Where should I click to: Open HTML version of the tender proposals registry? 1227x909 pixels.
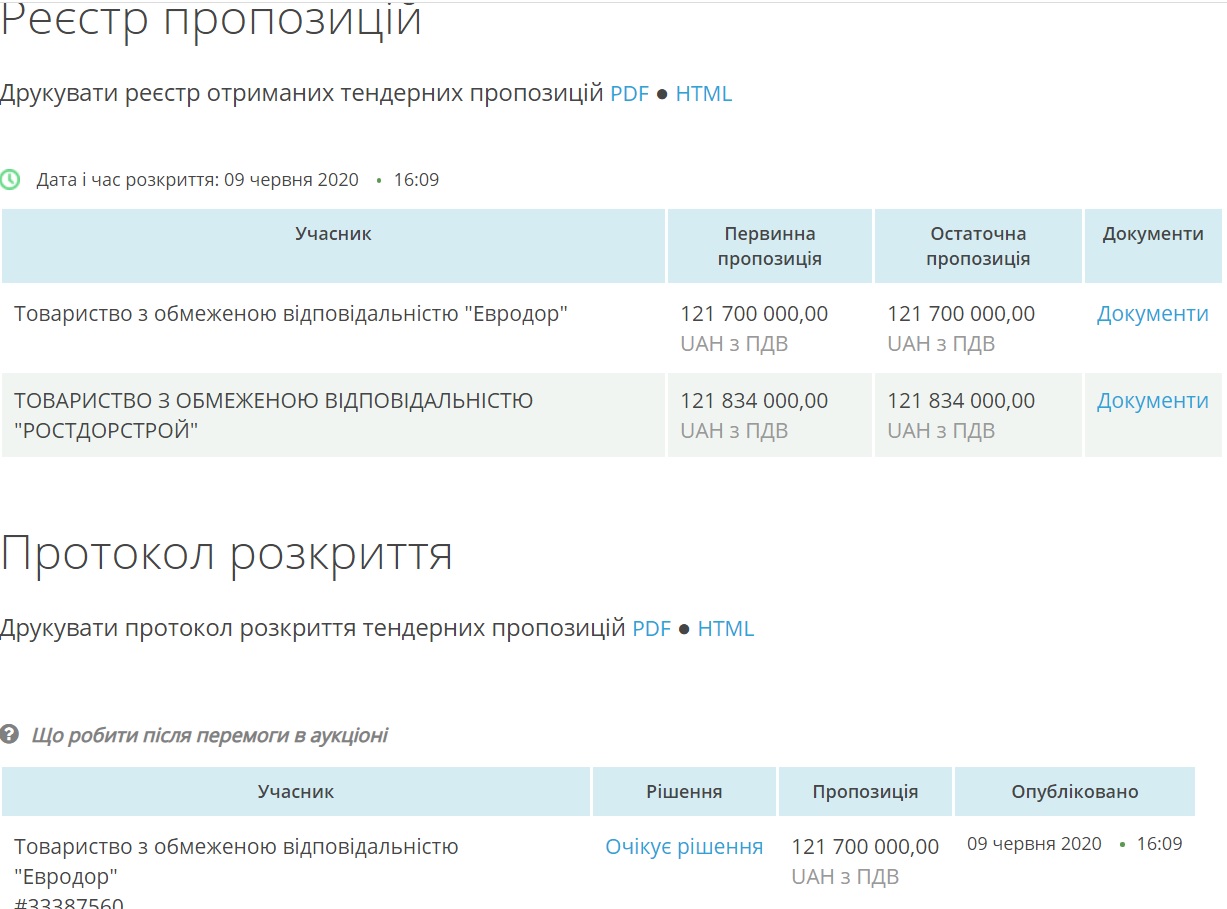coord(704,94)
